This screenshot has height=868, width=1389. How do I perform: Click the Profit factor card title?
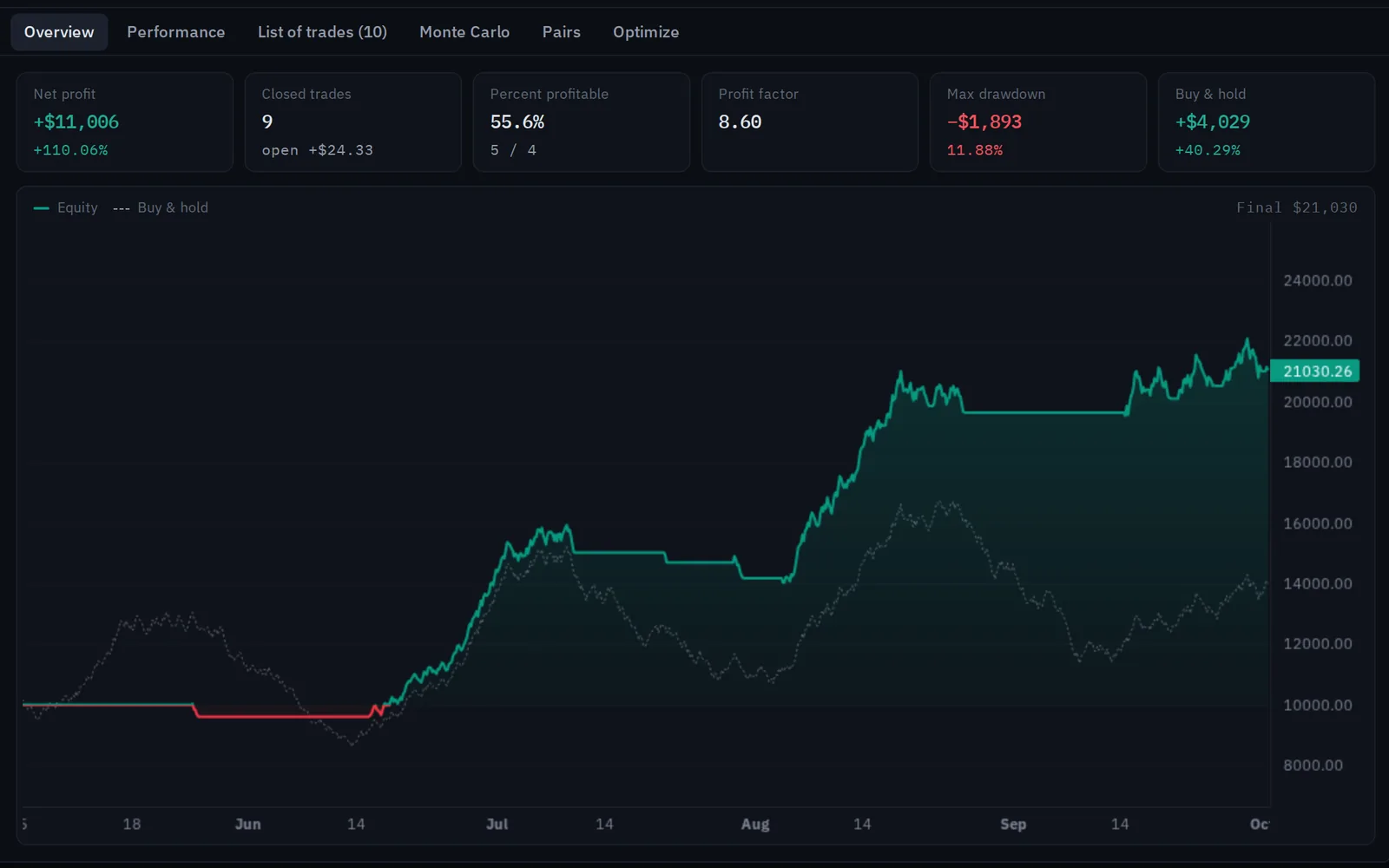758,94
